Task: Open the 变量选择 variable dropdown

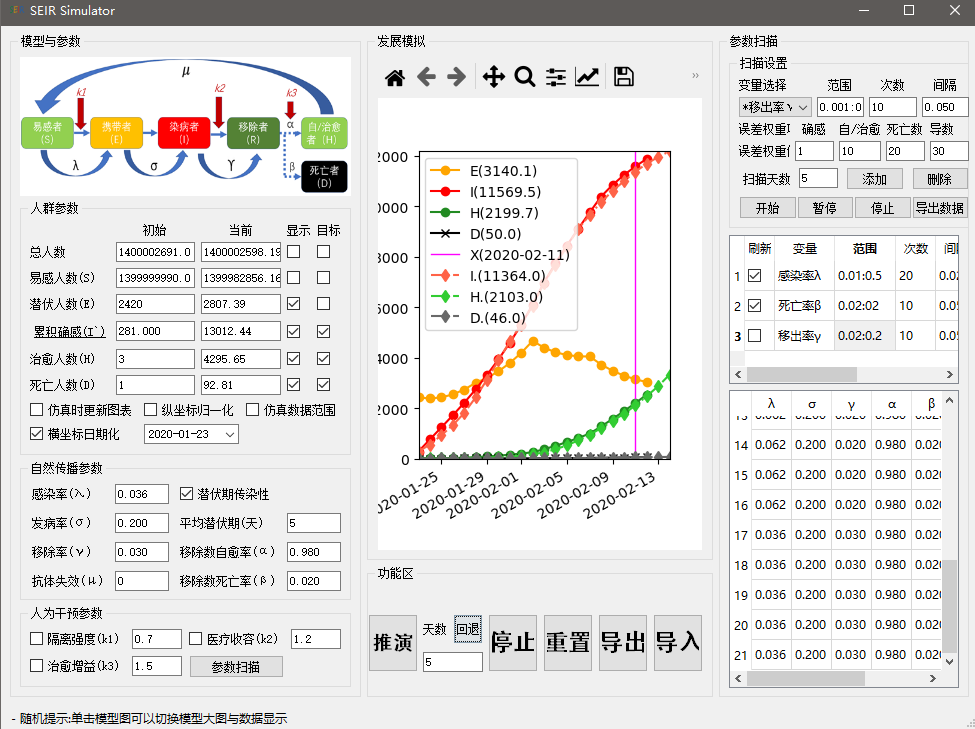Action: pyautogui.click(x=775, y=107)
